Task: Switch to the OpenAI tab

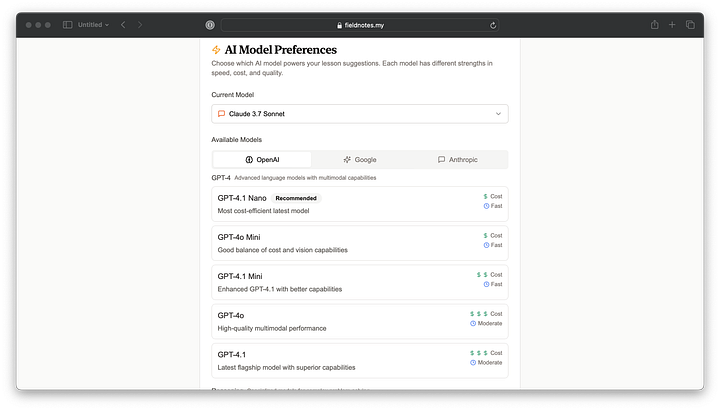Action: (262, 160)
